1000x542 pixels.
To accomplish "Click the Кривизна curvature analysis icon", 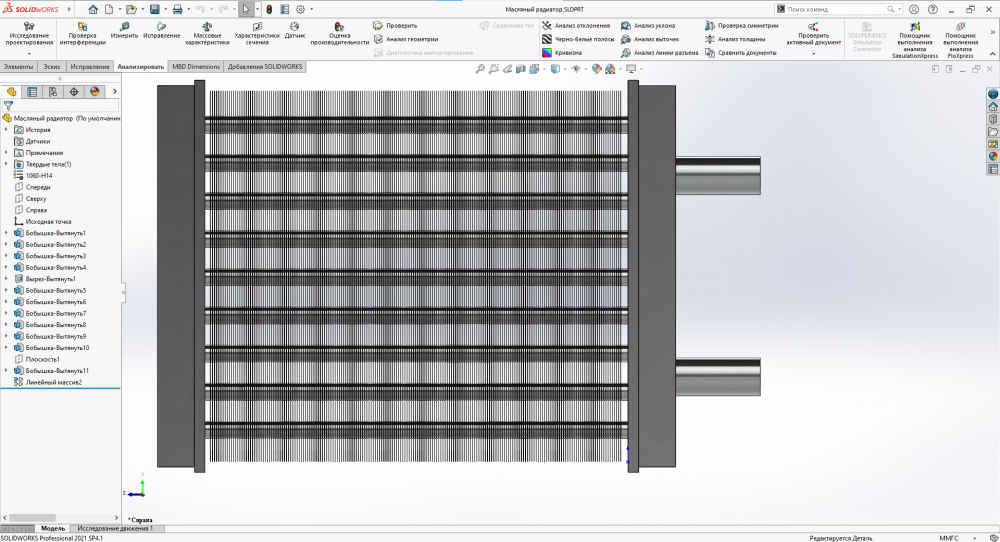I will click(547, 53).
